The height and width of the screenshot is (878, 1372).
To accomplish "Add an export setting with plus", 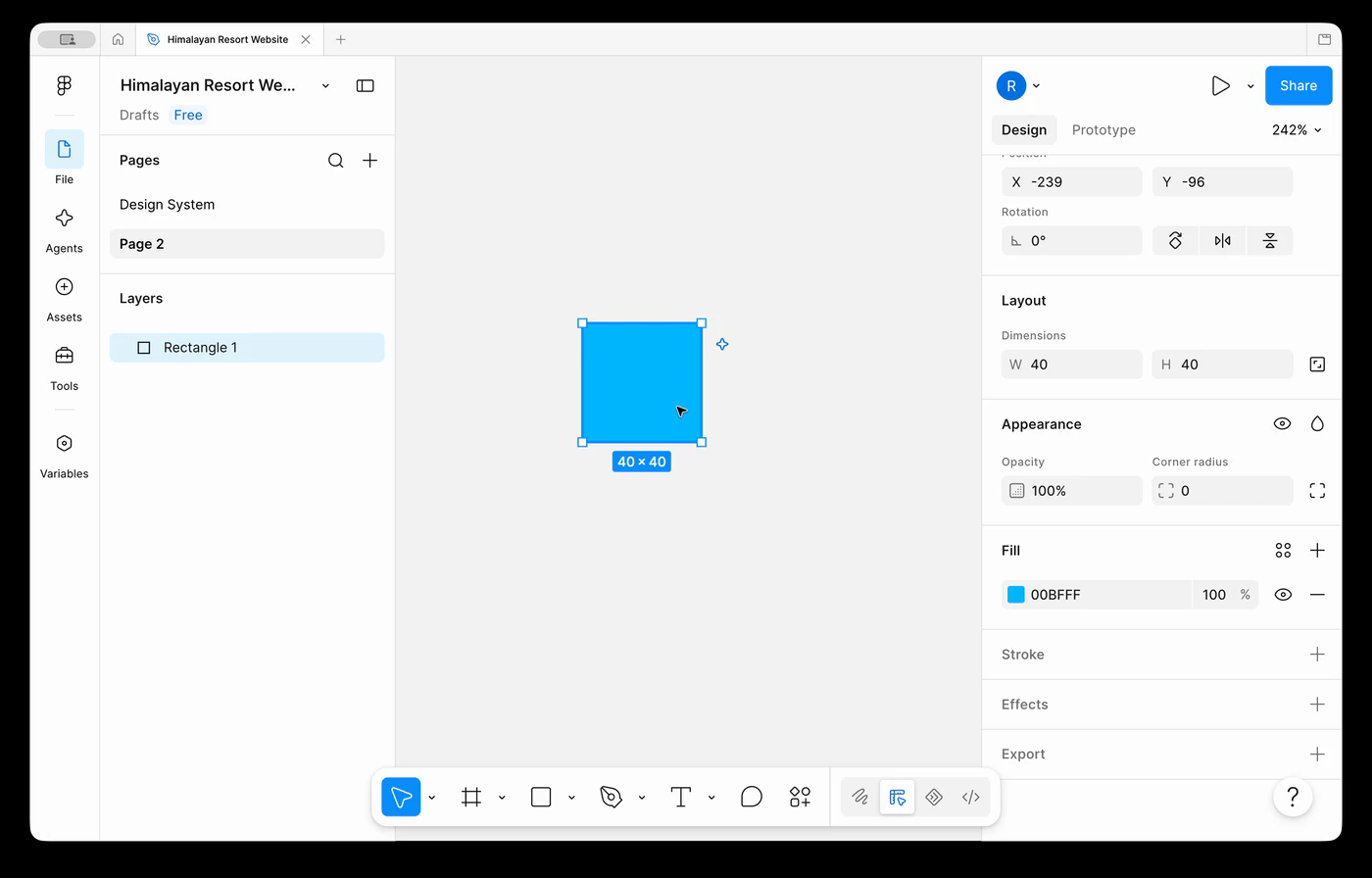I will pyautogui.click(x=1317, y=755).
